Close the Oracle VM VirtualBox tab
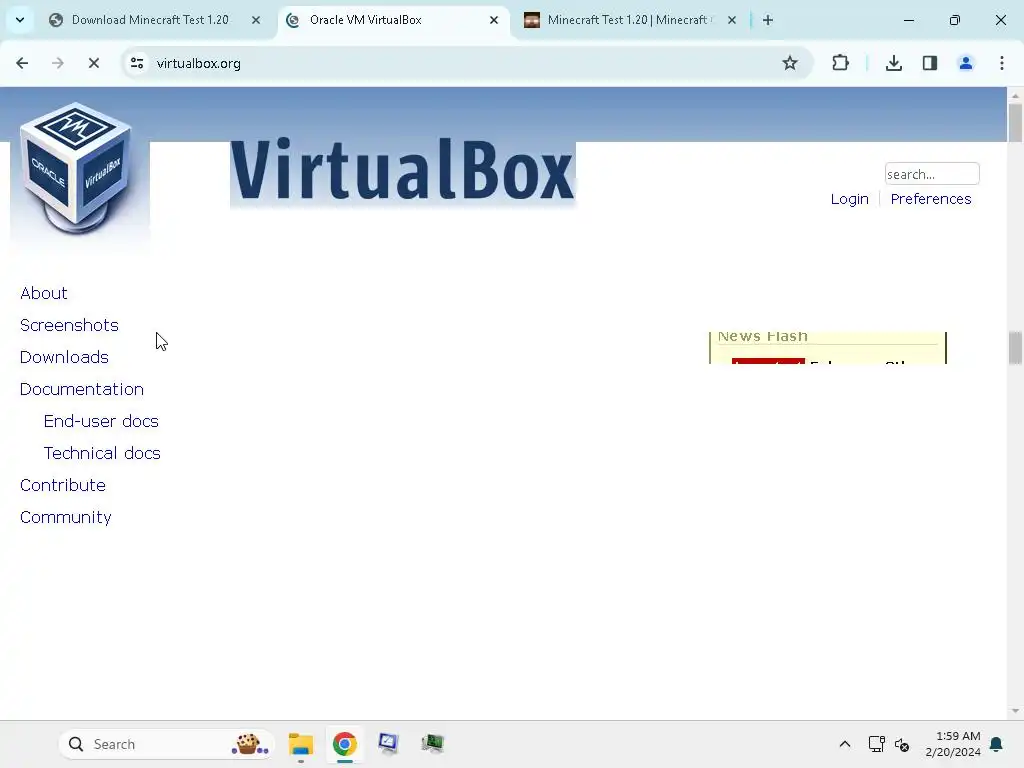The height and width of the screenshot is (768, 1024). coord(494,20)
